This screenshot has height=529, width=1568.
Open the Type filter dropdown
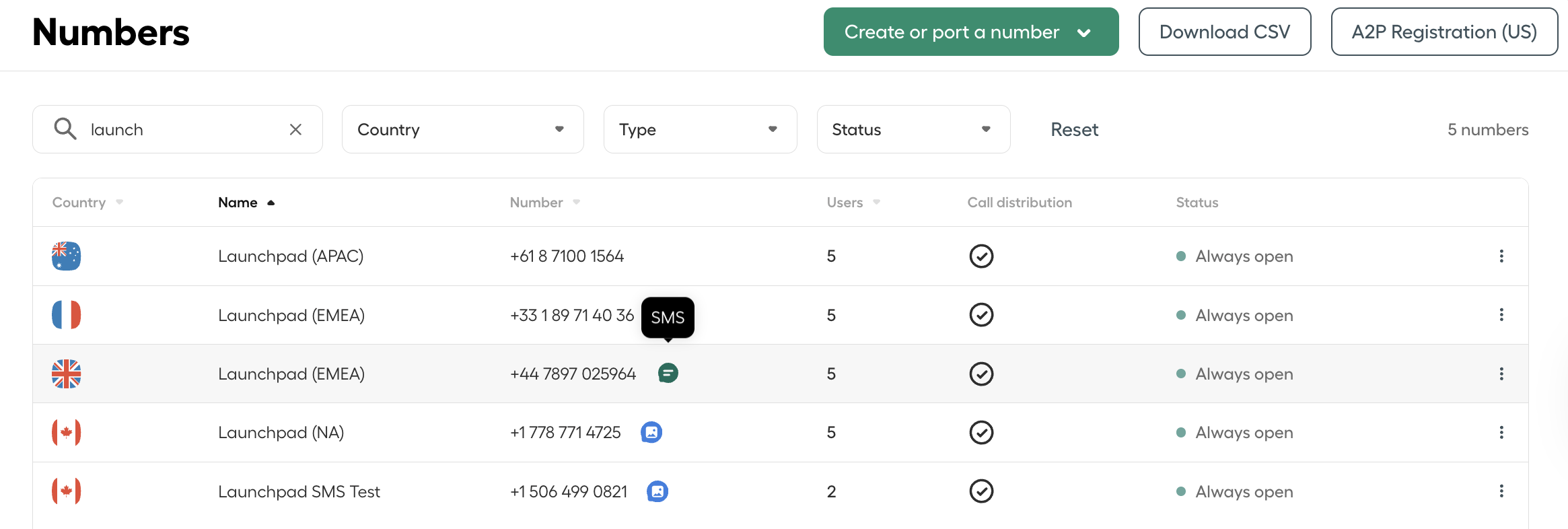[x=700, y=129]
